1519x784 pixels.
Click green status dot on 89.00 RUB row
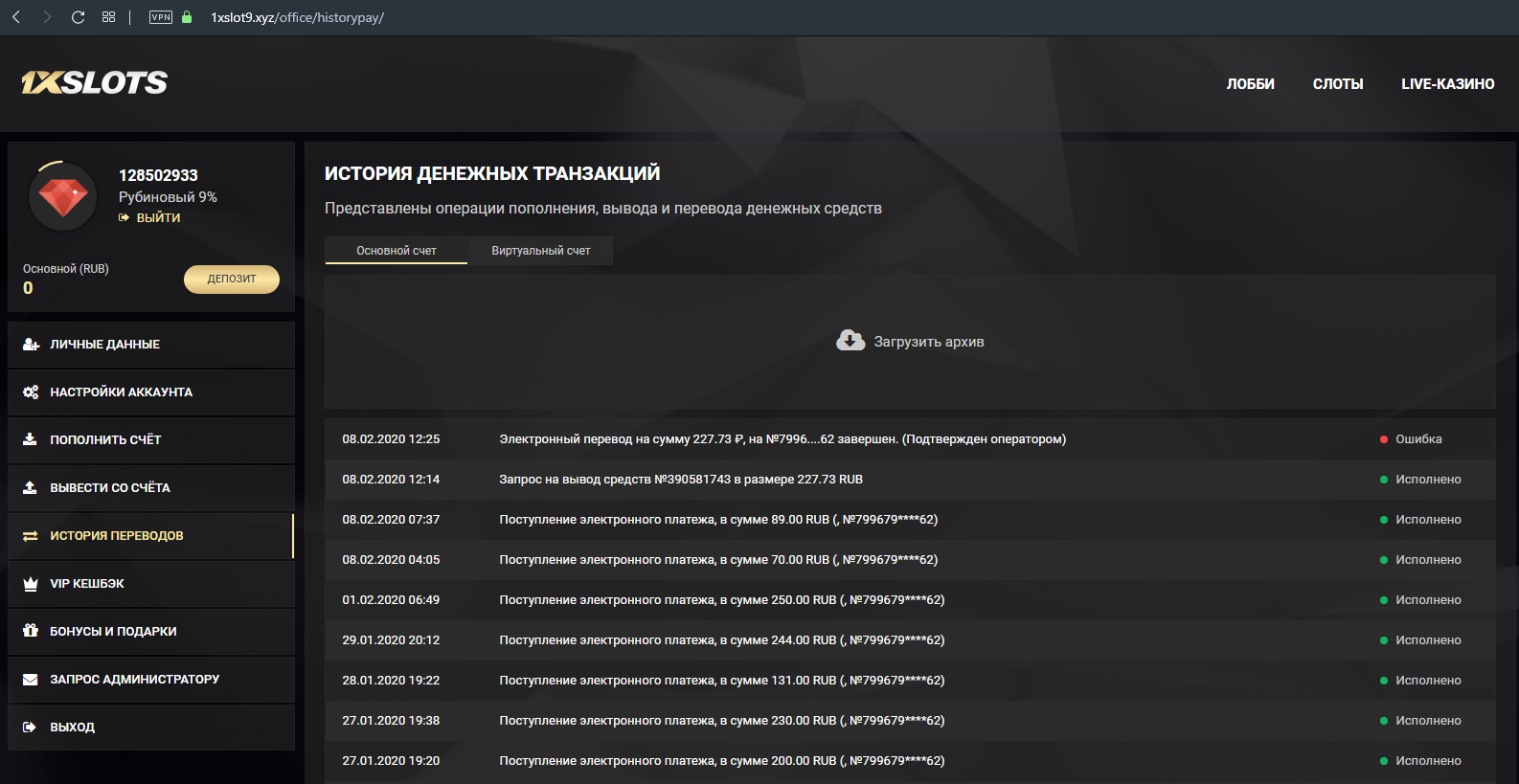coord(1384,520)
